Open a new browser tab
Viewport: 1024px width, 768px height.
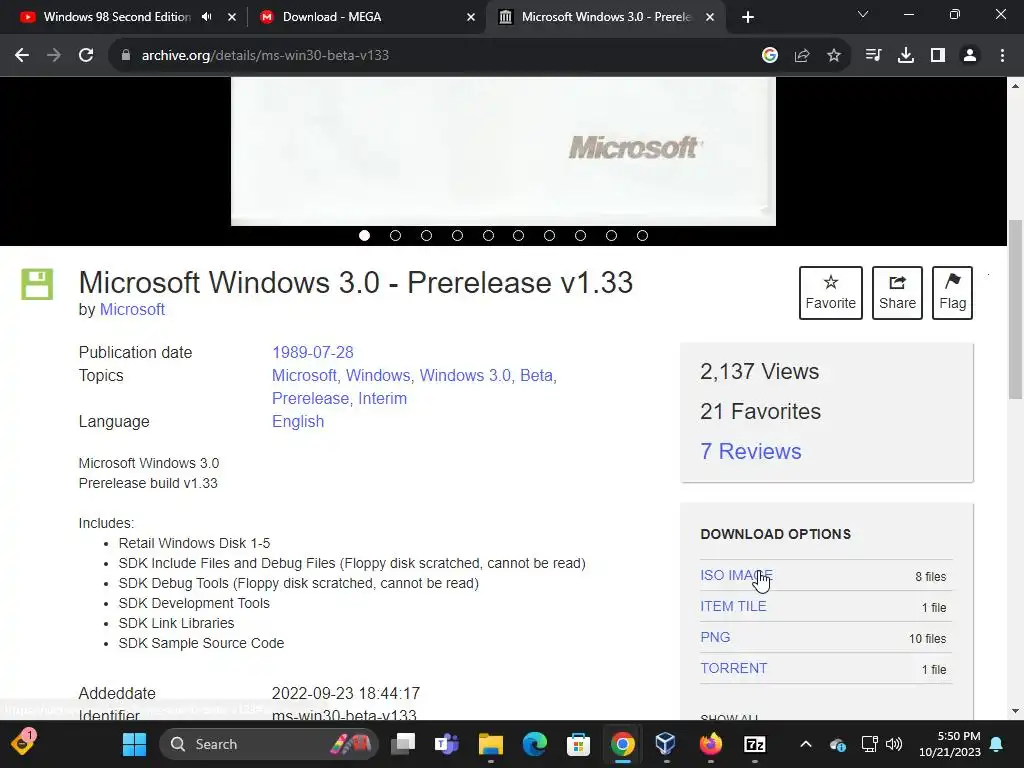coord(748,17)
